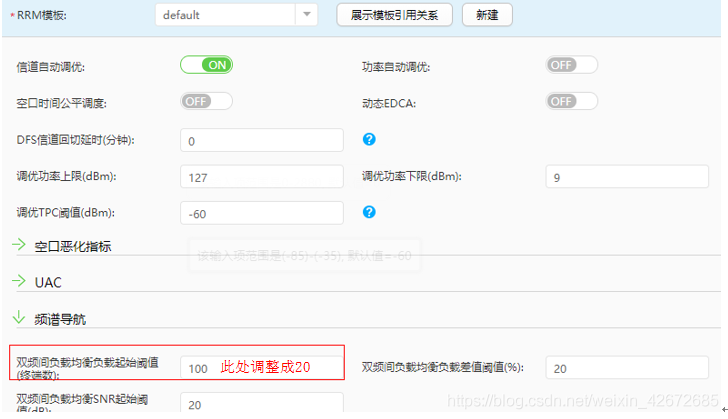Open the help icon beside DFS信道回切延时
This screenshot has width=728, height=419.
tap(369, 139)
